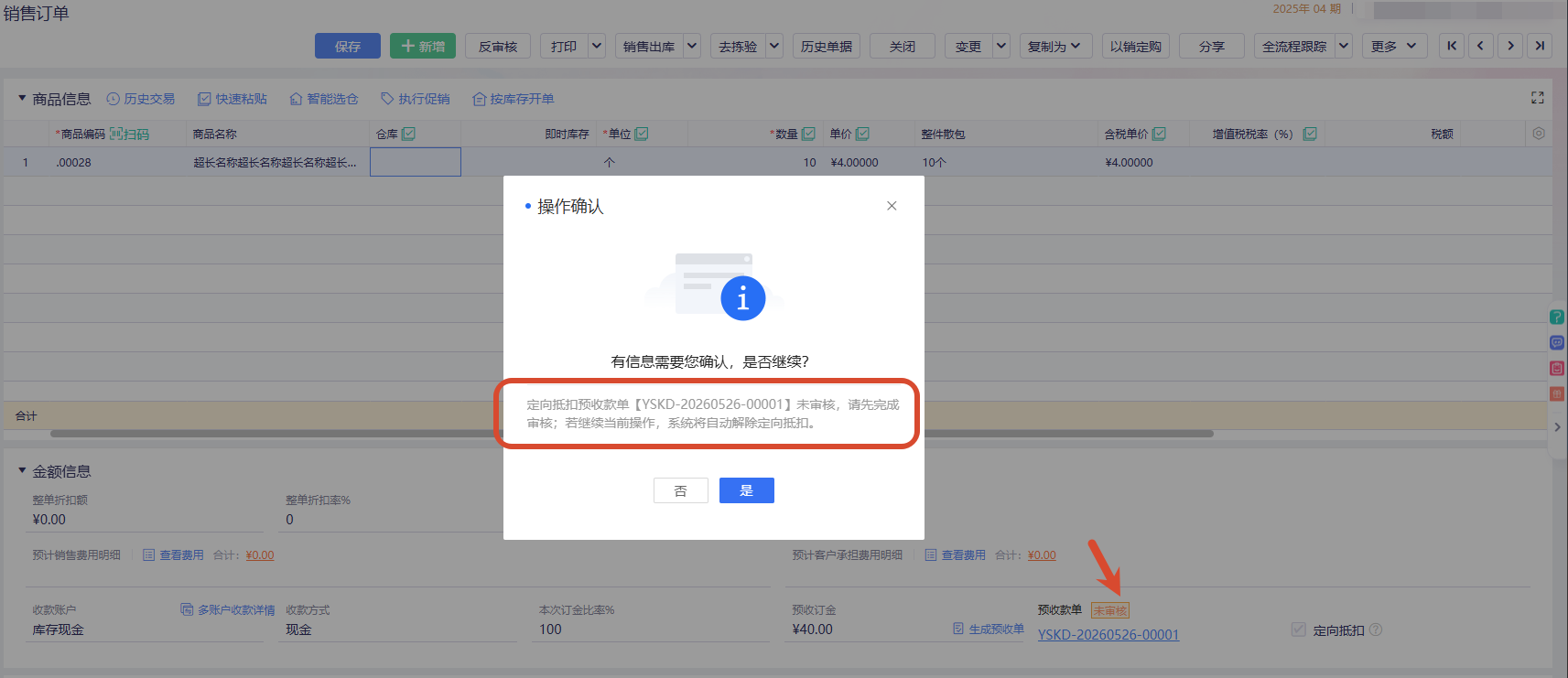
Task: Toggle the 数量 column checkbox
Action: click(x=808, y=134)
